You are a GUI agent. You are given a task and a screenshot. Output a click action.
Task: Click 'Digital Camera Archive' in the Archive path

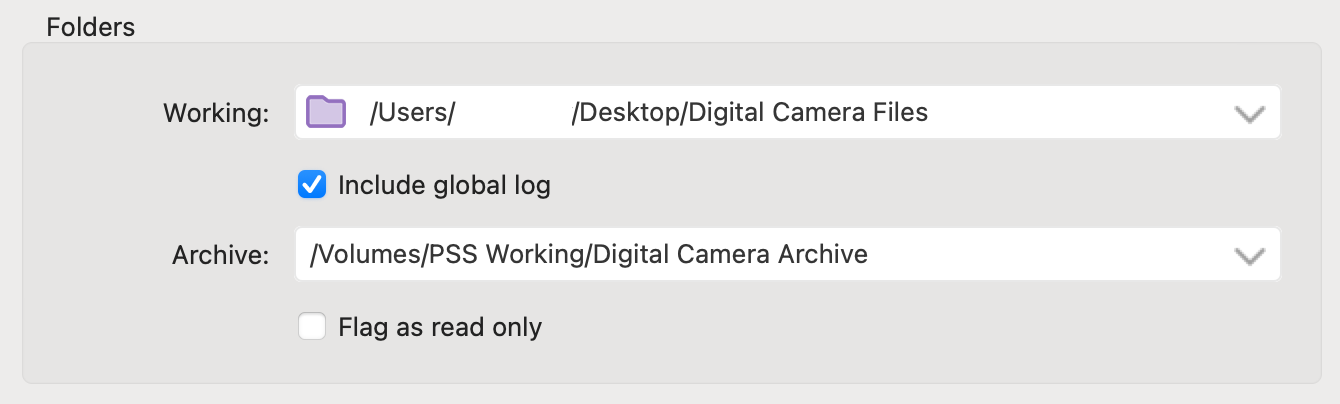coord(730,255)
